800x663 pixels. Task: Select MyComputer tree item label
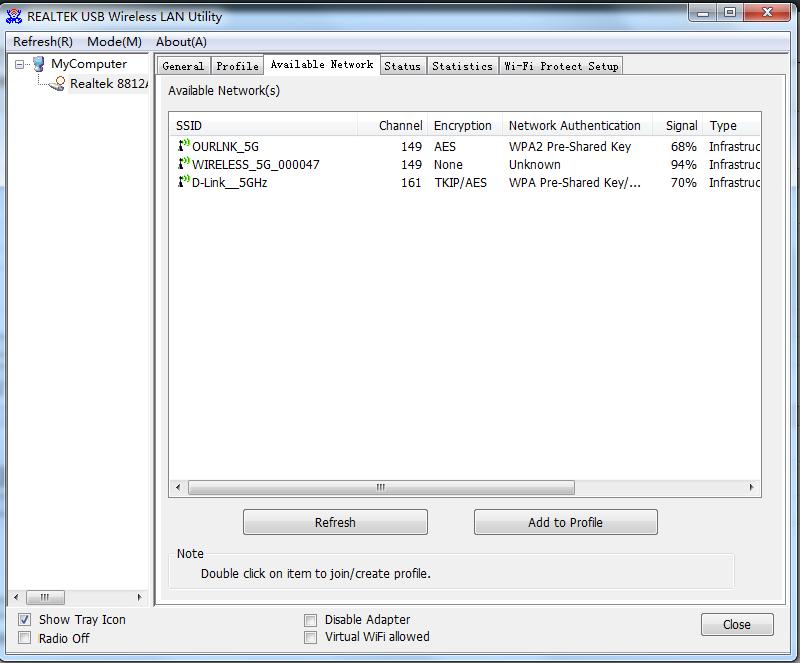89,64
